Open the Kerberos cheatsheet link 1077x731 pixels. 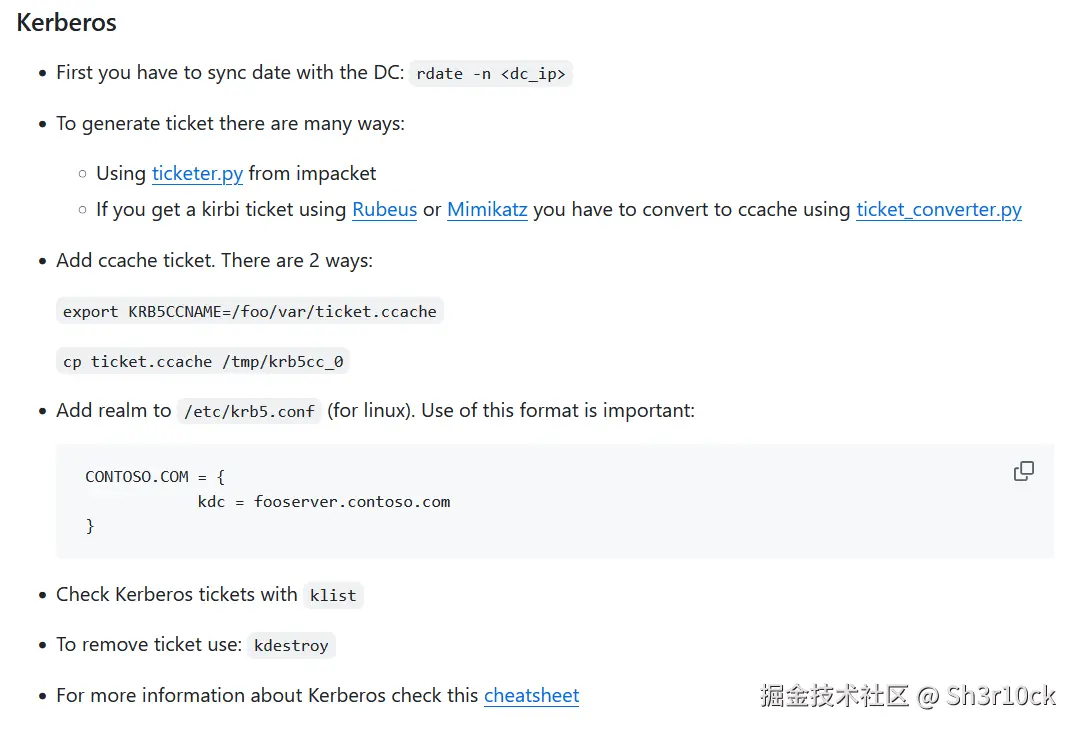531,695
